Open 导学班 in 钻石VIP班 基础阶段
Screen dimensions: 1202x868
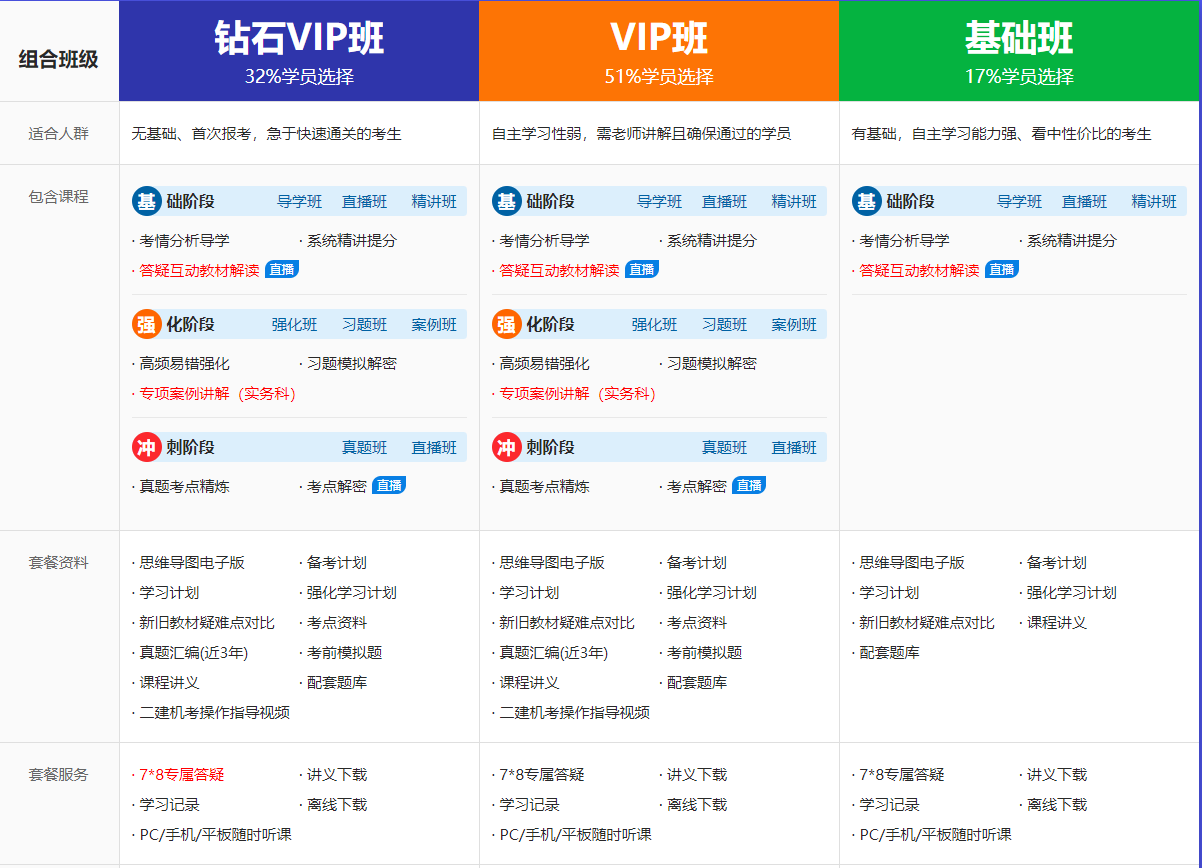click(299, 202)
